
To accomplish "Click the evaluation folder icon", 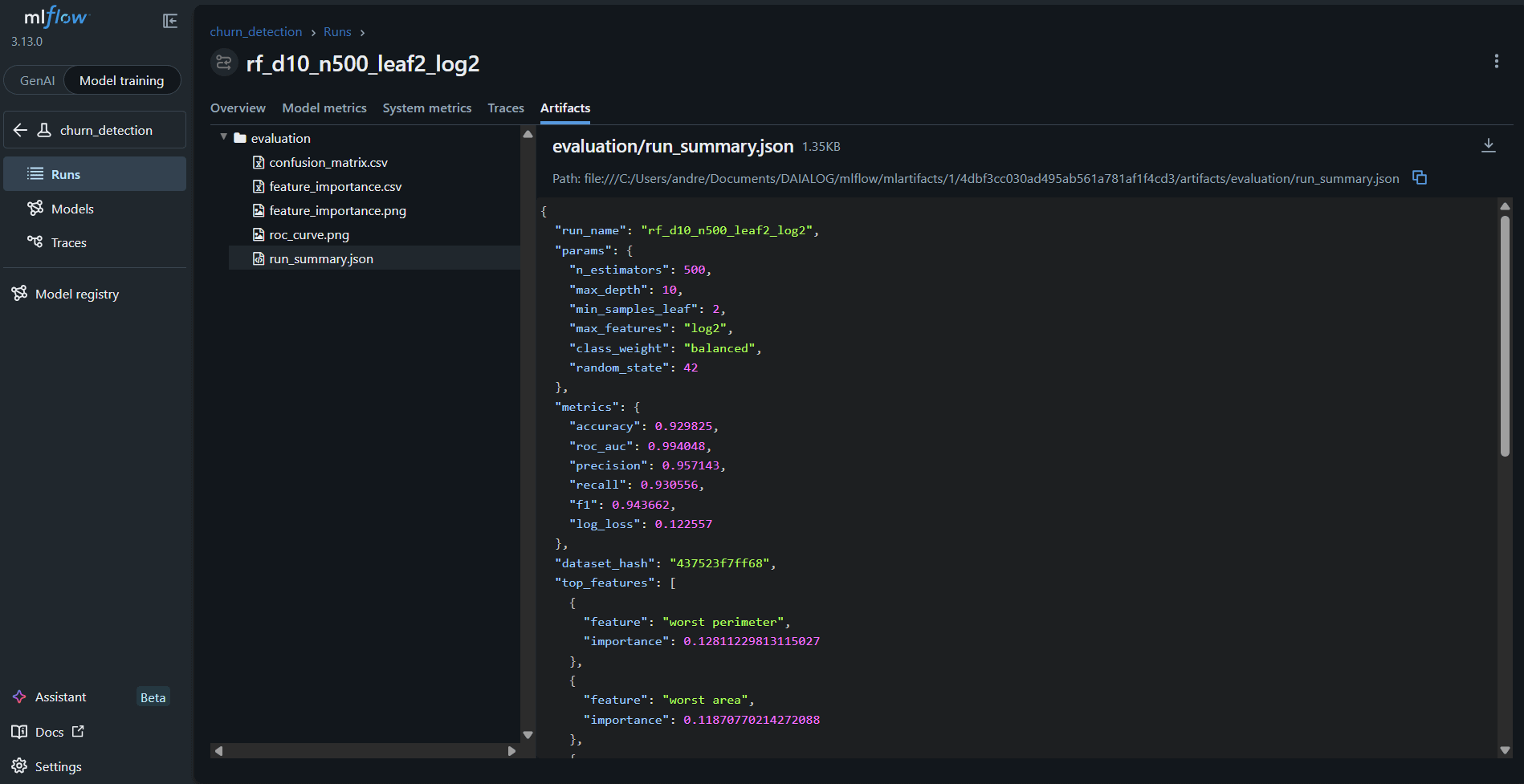I will 239,138.
